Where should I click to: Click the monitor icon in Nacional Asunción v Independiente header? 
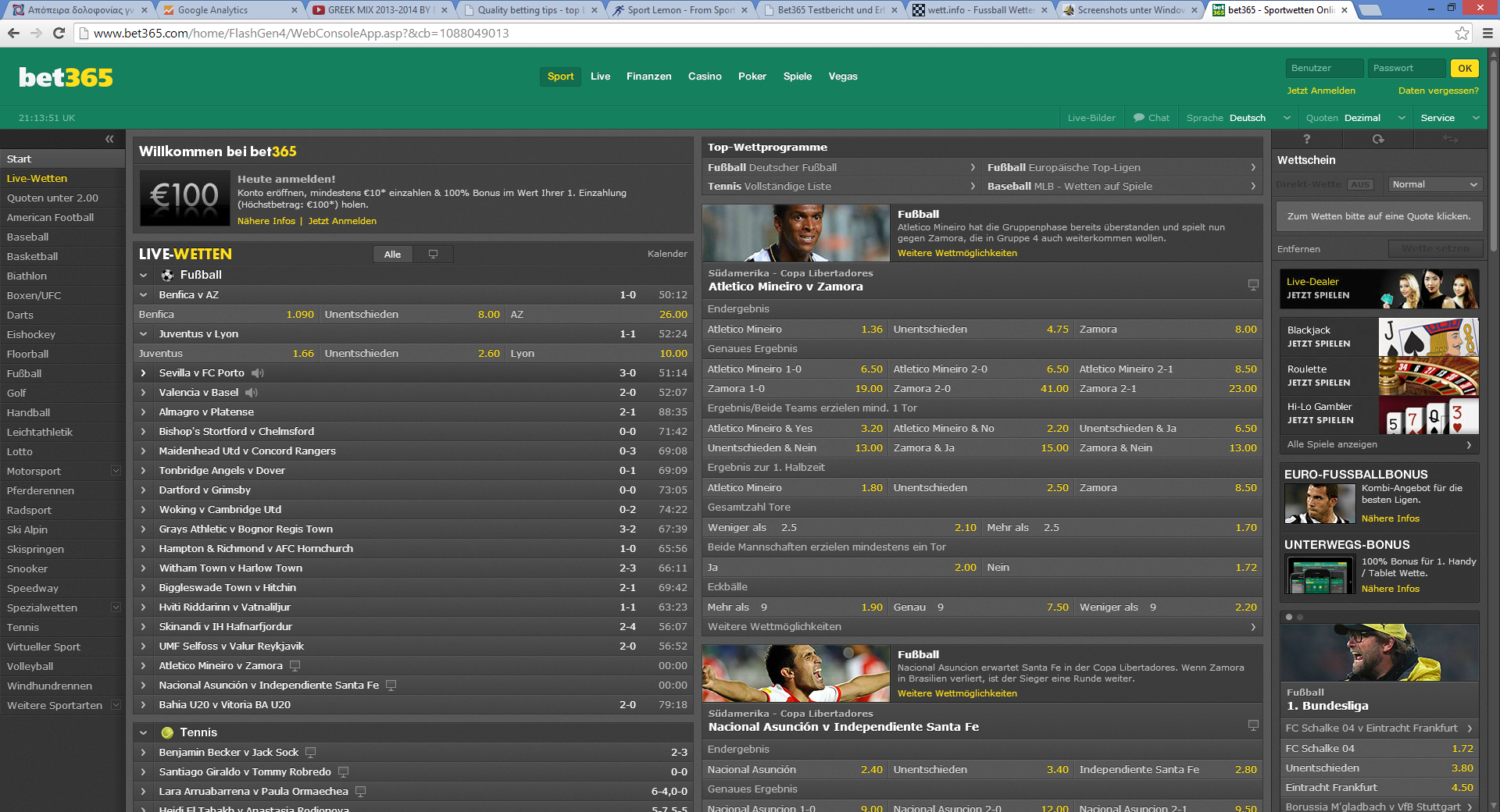(x=1253, y=726)
